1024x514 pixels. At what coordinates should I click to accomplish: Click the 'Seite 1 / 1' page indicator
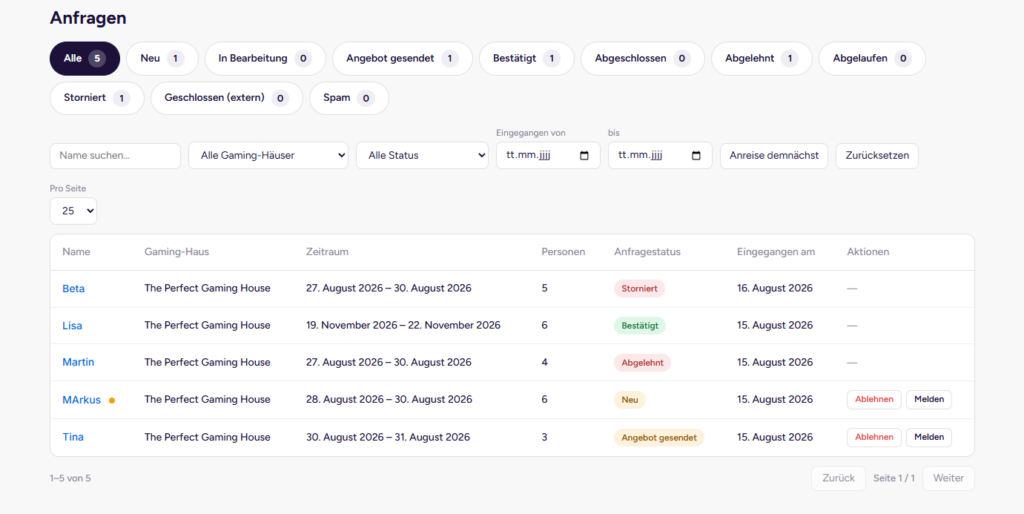point(894,478)
